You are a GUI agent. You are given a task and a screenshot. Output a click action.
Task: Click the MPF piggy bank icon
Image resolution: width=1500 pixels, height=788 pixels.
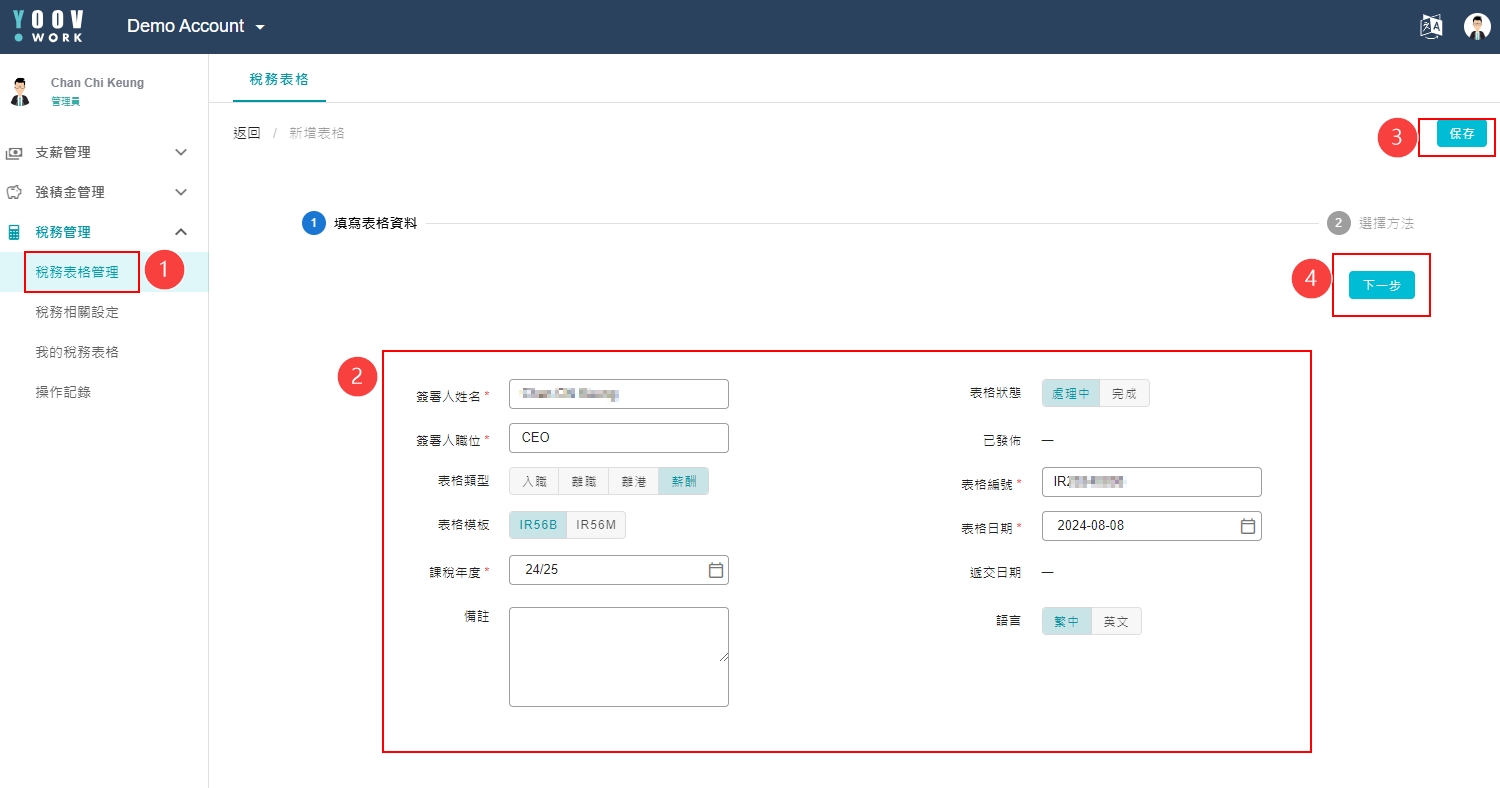[14, 192]
